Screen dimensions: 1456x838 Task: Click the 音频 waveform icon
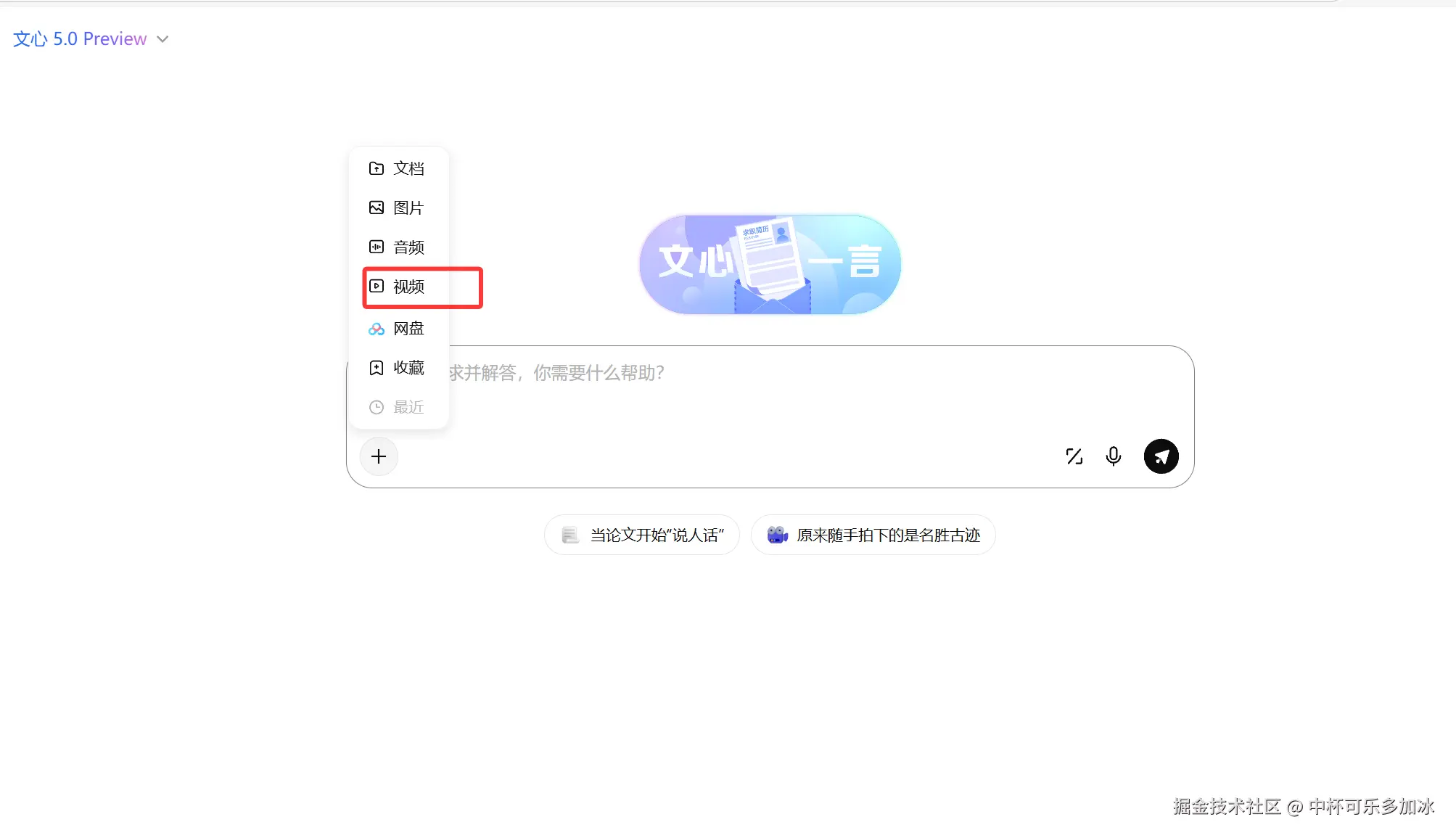[x=376, y=247]
